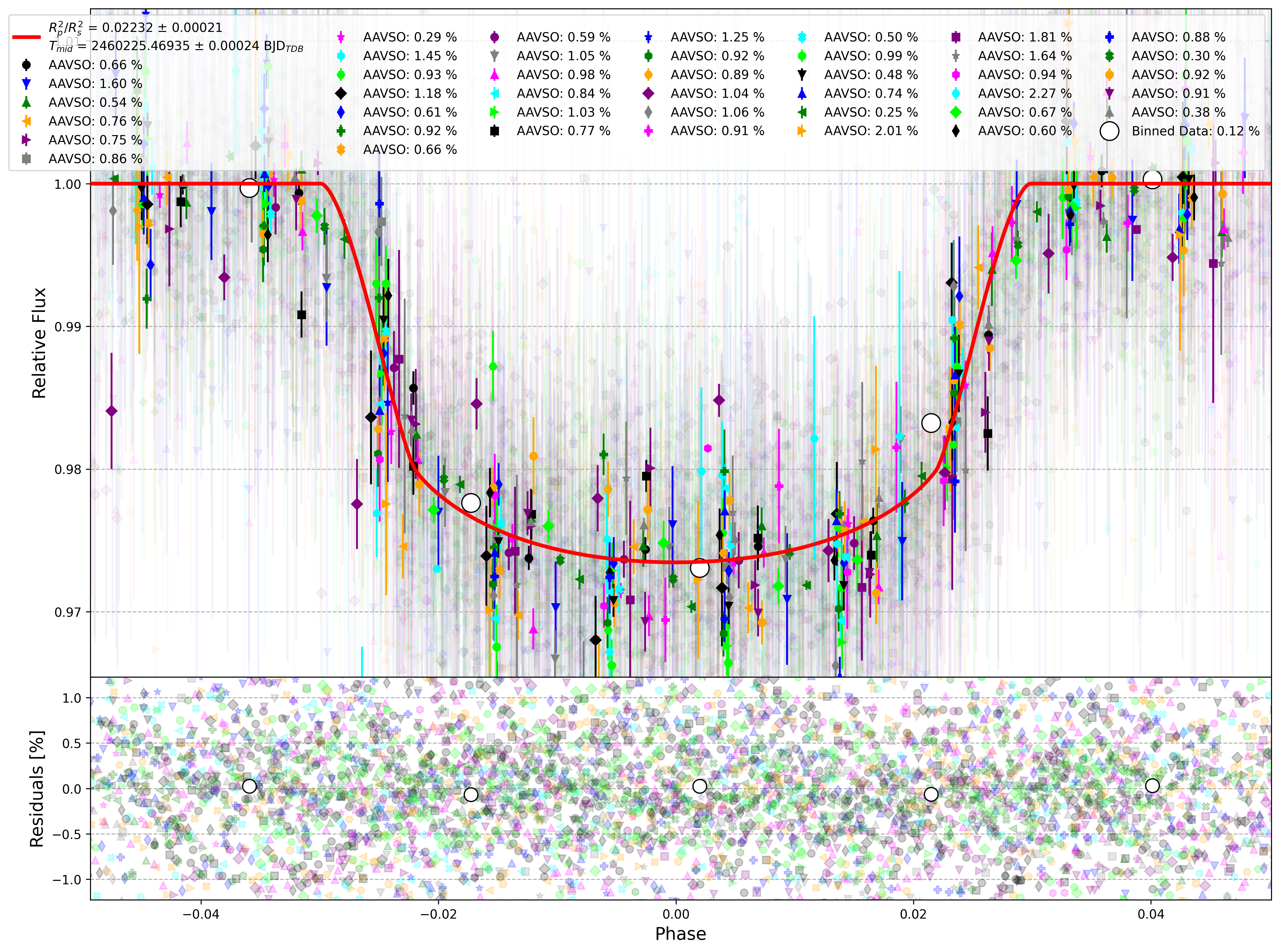Select legend entry AAVSO: 1.25 %
The image size is (1280, 952).
(x=718, y=37)
